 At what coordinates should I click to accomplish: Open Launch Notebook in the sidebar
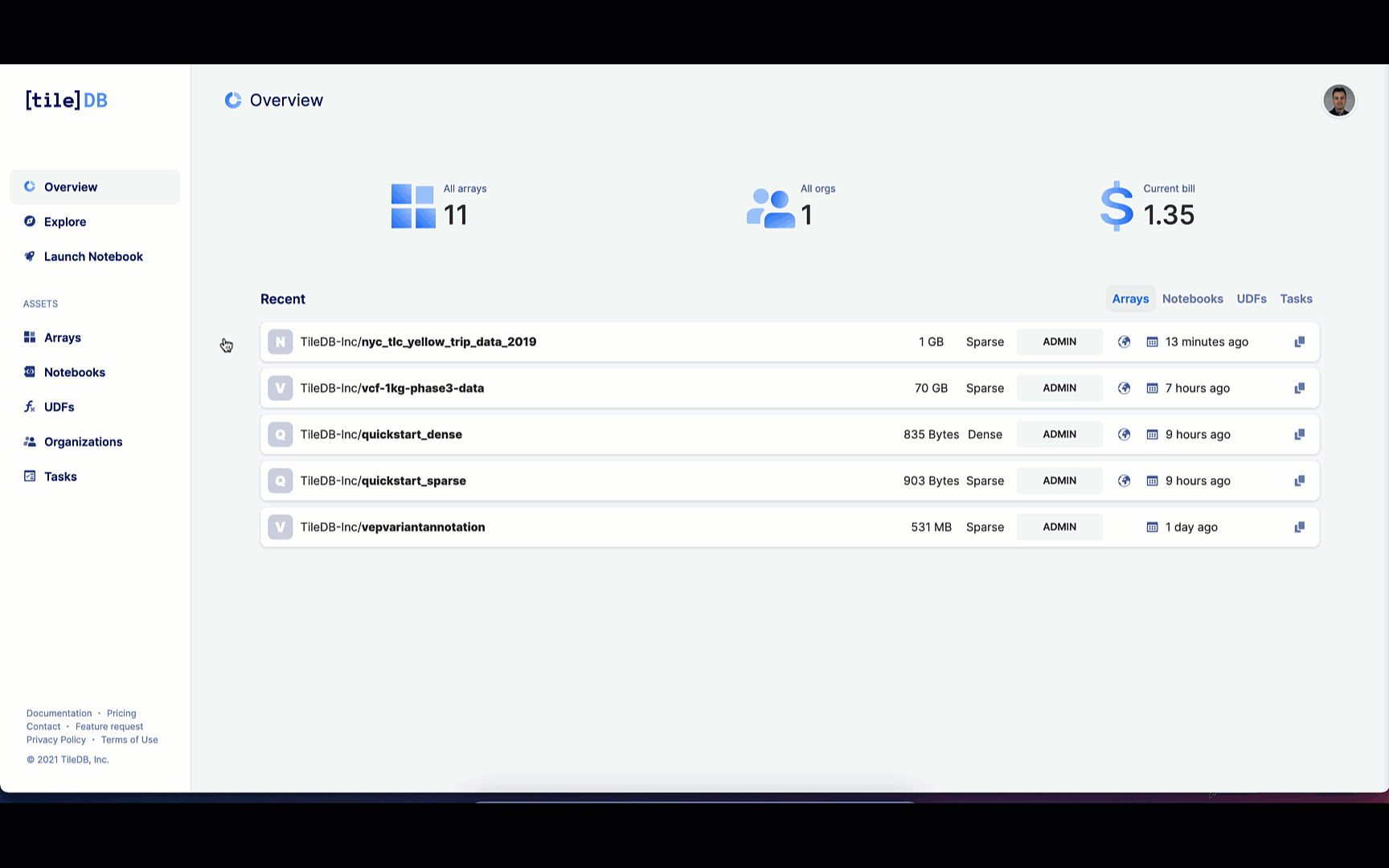95,256
